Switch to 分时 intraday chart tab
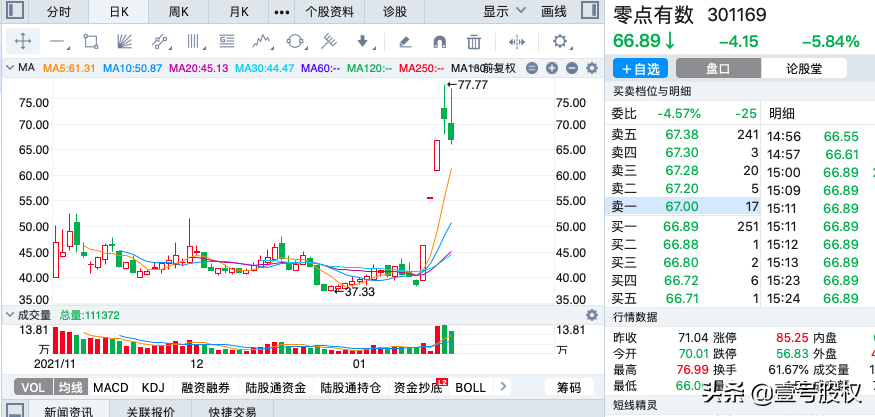Image resolution: width=875 pixels, height=417 pixels. coord(59,11)
